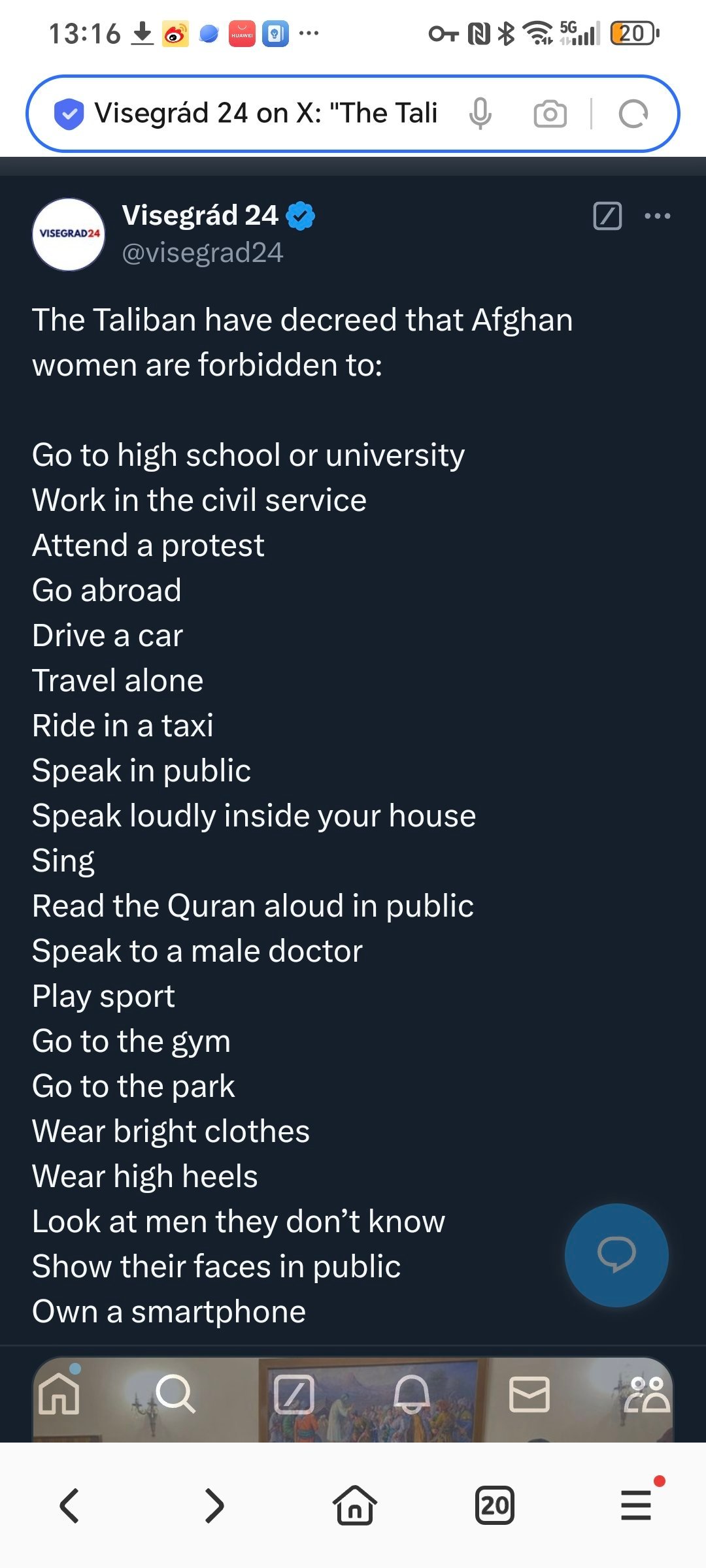
Task: Open browser hamburger menu with red dot
Action: (637, 1504)
